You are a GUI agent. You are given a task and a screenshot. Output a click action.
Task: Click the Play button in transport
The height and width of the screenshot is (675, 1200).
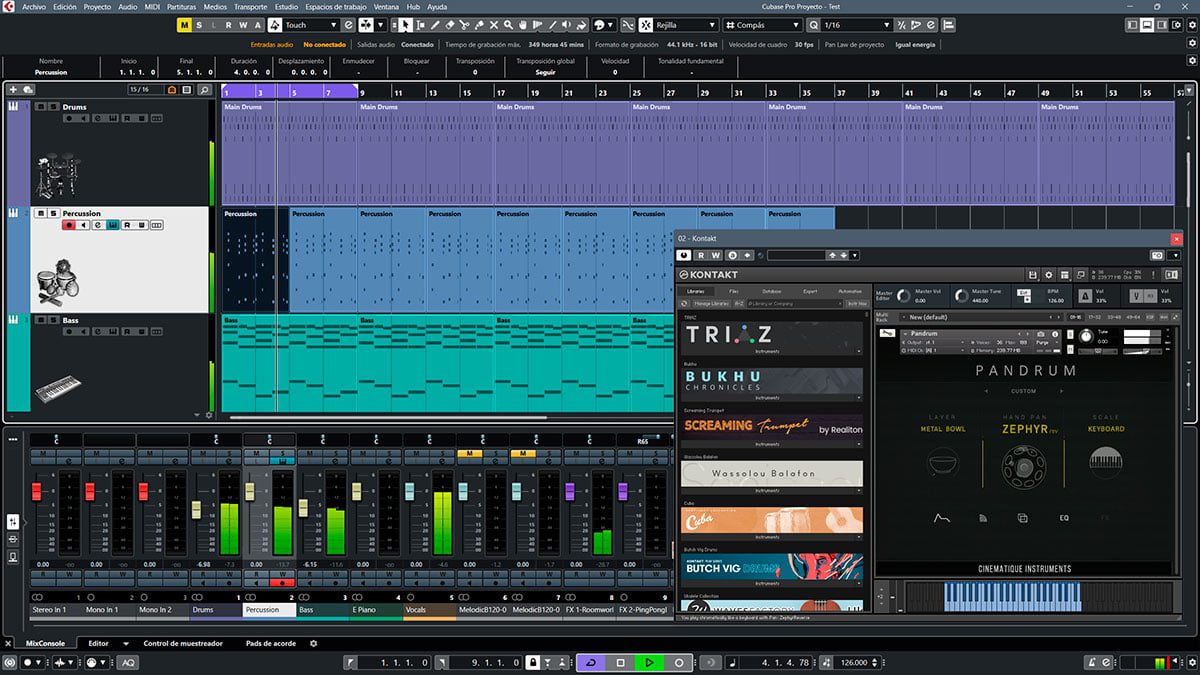click(649, 662)
